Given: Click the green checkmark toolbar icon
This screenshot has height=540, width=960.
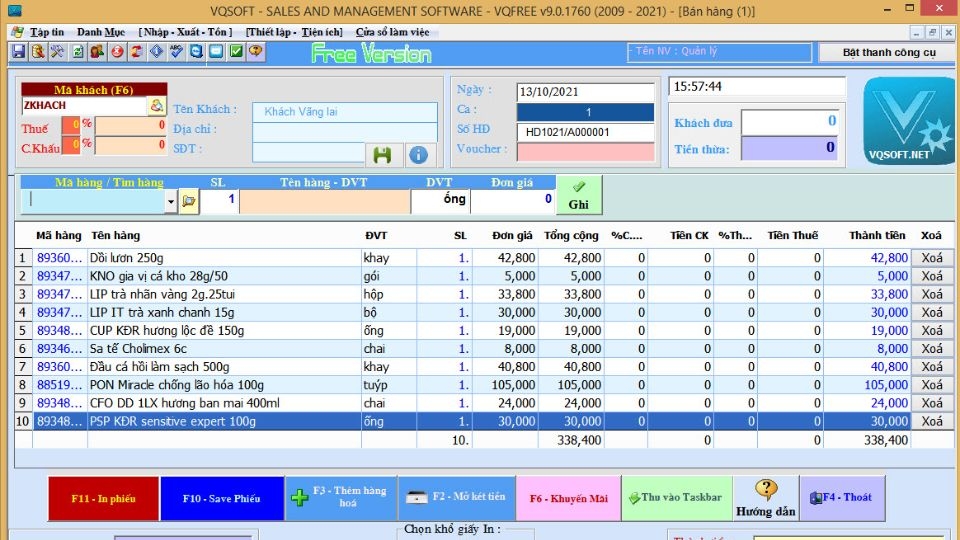Looking at the screenshot, I should click(x=236, y=51).
